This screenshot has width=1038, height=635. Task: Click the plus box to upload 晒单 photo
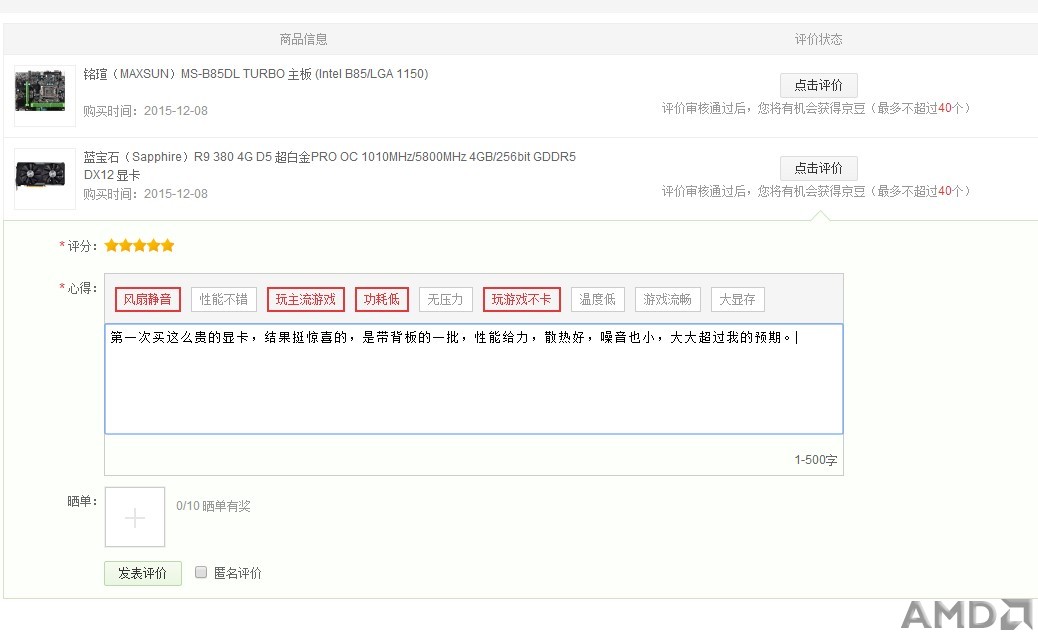(x=135, y=517)
